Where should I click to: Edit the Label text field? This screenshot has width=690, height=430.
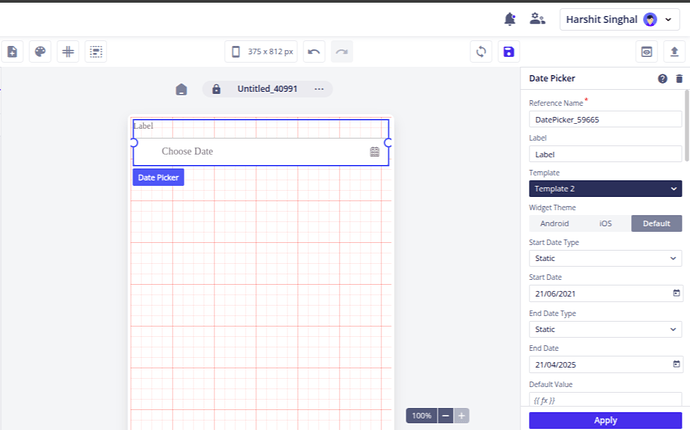(x=605, y=154)
